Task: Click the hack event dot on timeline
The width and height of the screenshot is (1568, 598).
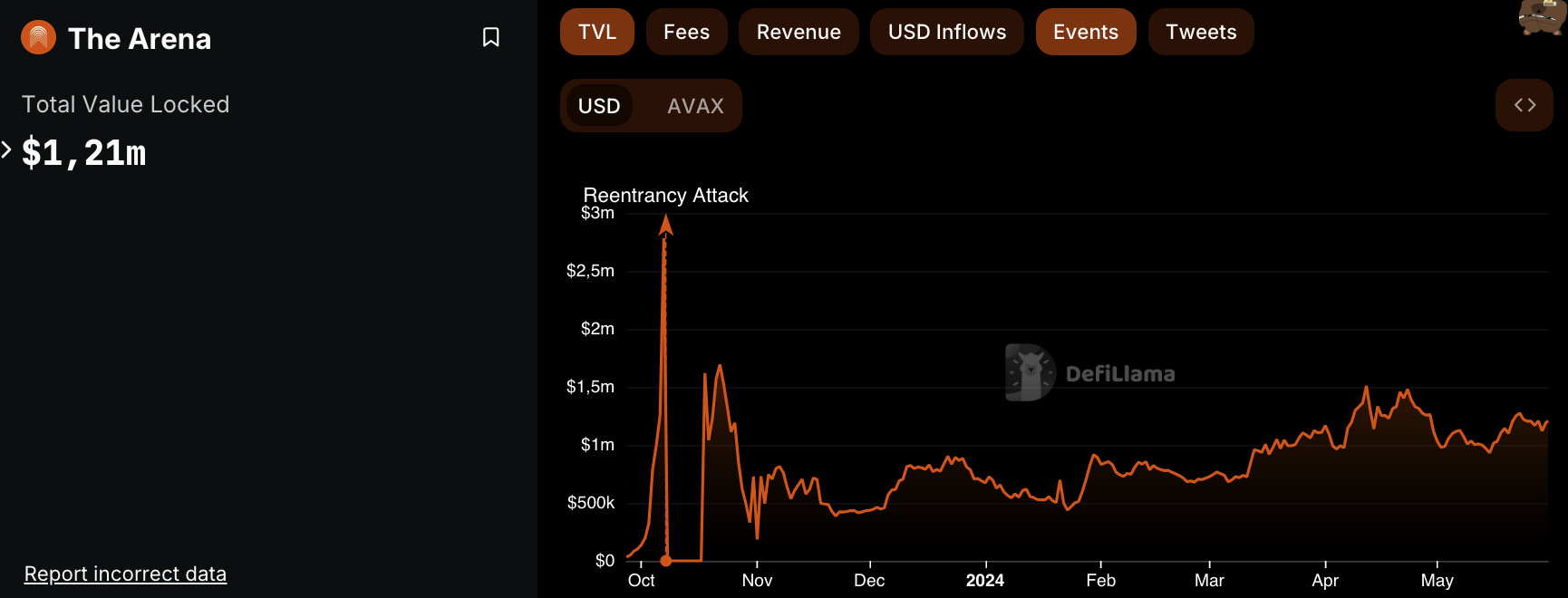Action: point(666,561)
